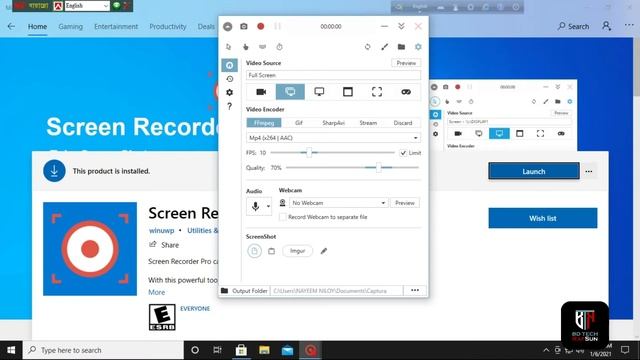Select the Window source icon
The image size is (640, 360).
[x=348, y=92]
